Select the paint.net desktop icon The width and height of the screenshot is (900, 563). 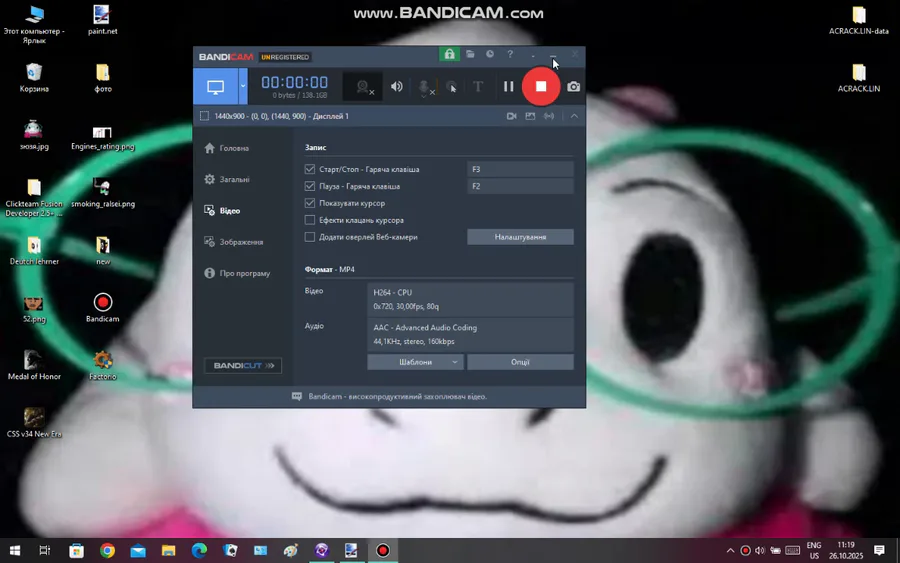coord(102,20)
